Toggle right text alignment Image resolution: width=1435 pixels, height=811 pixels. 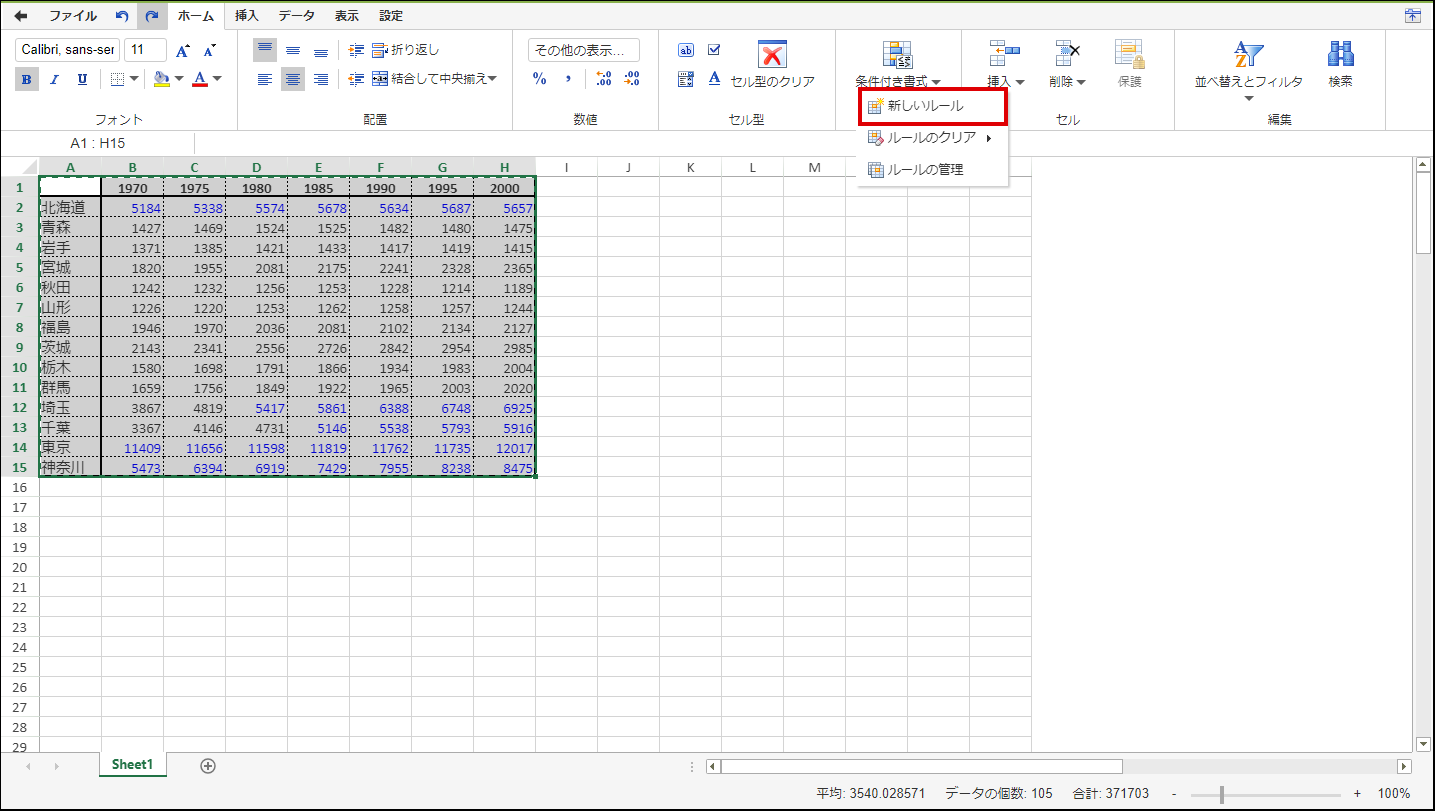pos(321,79)
